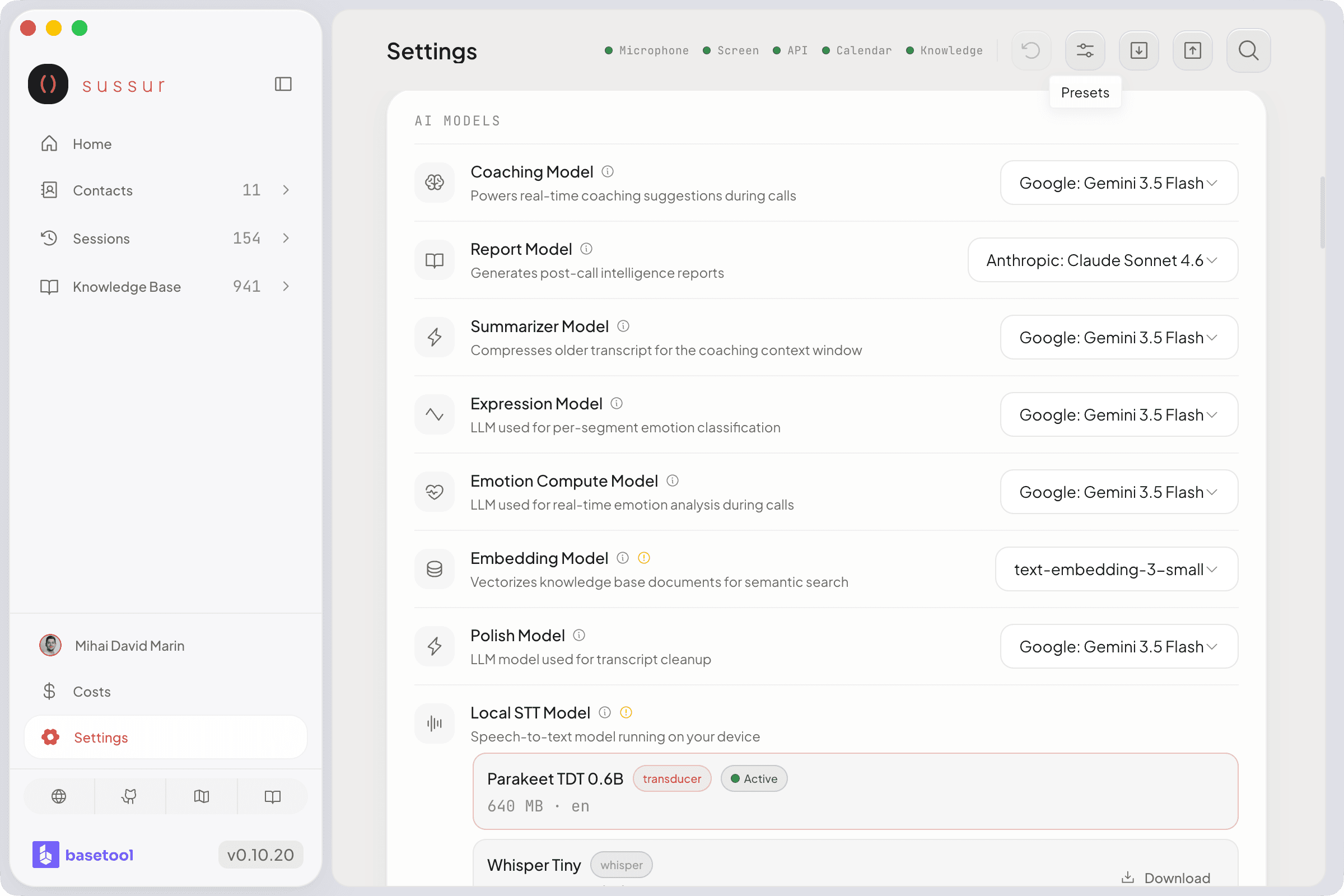The width and height of the screenshot is (1344, 896).
Task: Click the Active status badge
Action: click(x=754, y=778)
